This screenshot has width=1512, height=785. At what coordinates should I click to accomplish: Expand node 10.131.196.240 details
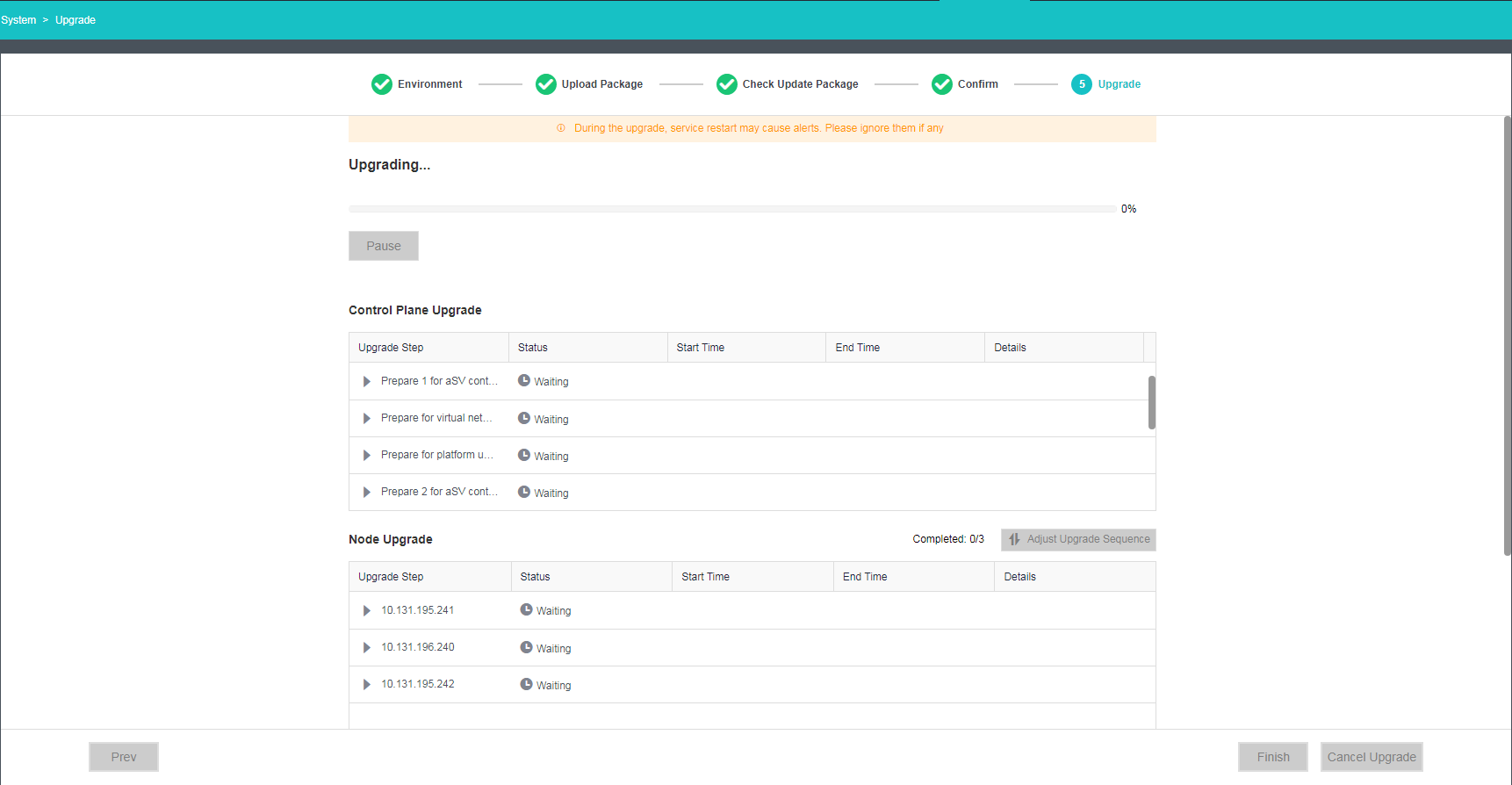pos(367,647)
